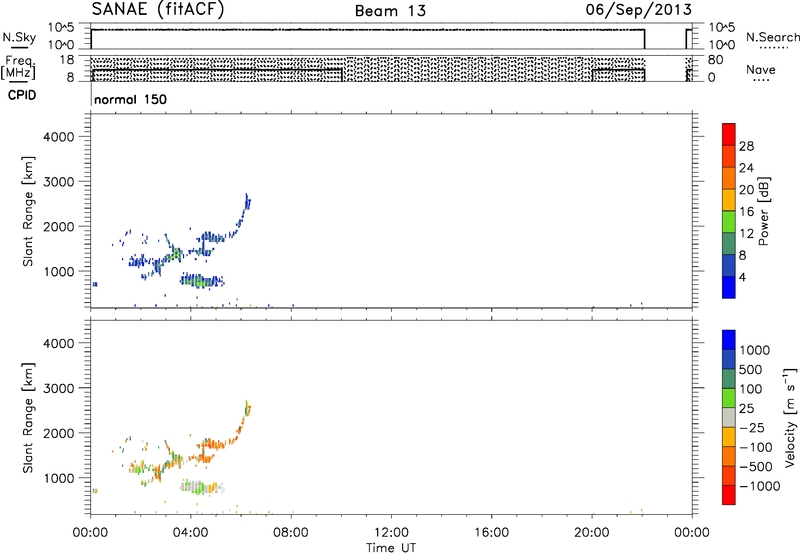Click the orange rising trace near 06:00 in velocity panel
Image resolution: width=800 pixels, height=554 pixels.
click(x=241, y=422)
